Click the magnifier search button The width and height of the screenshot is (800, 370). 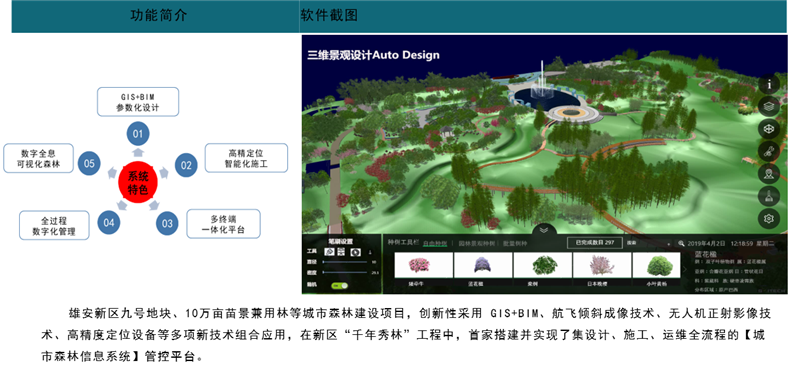pos(681,244)
